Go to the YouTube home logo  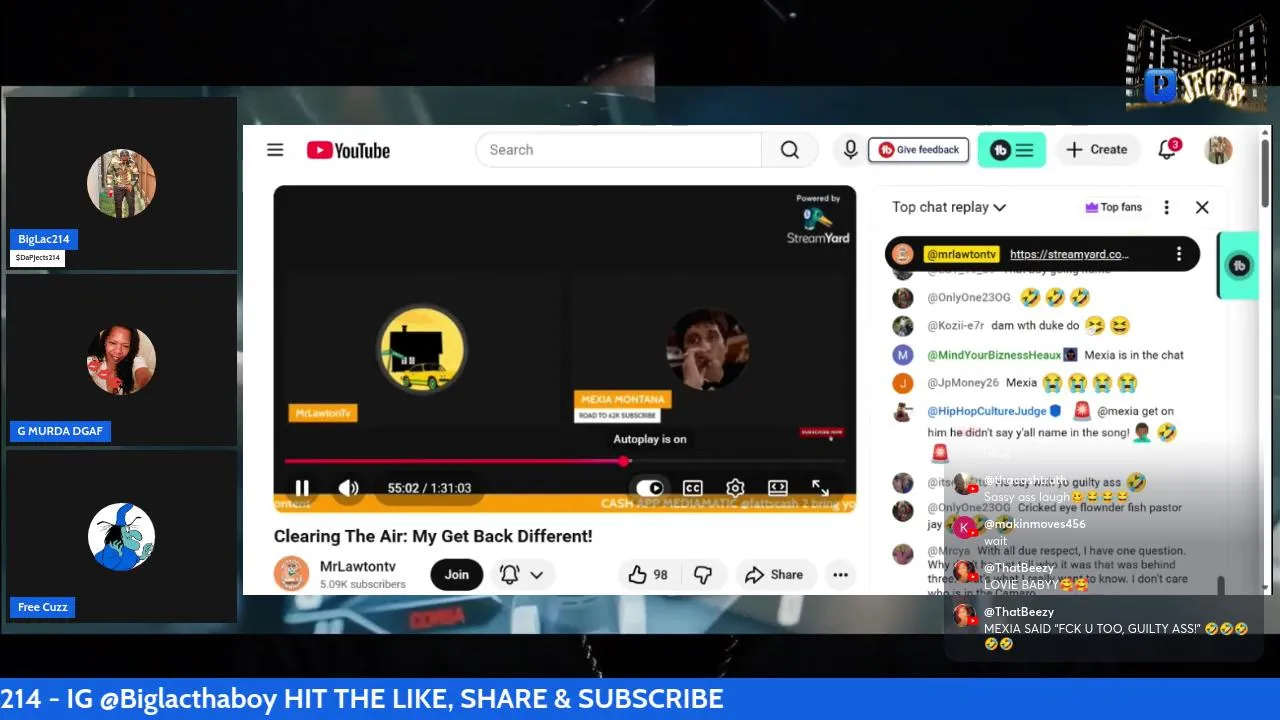tap(348, 150)
